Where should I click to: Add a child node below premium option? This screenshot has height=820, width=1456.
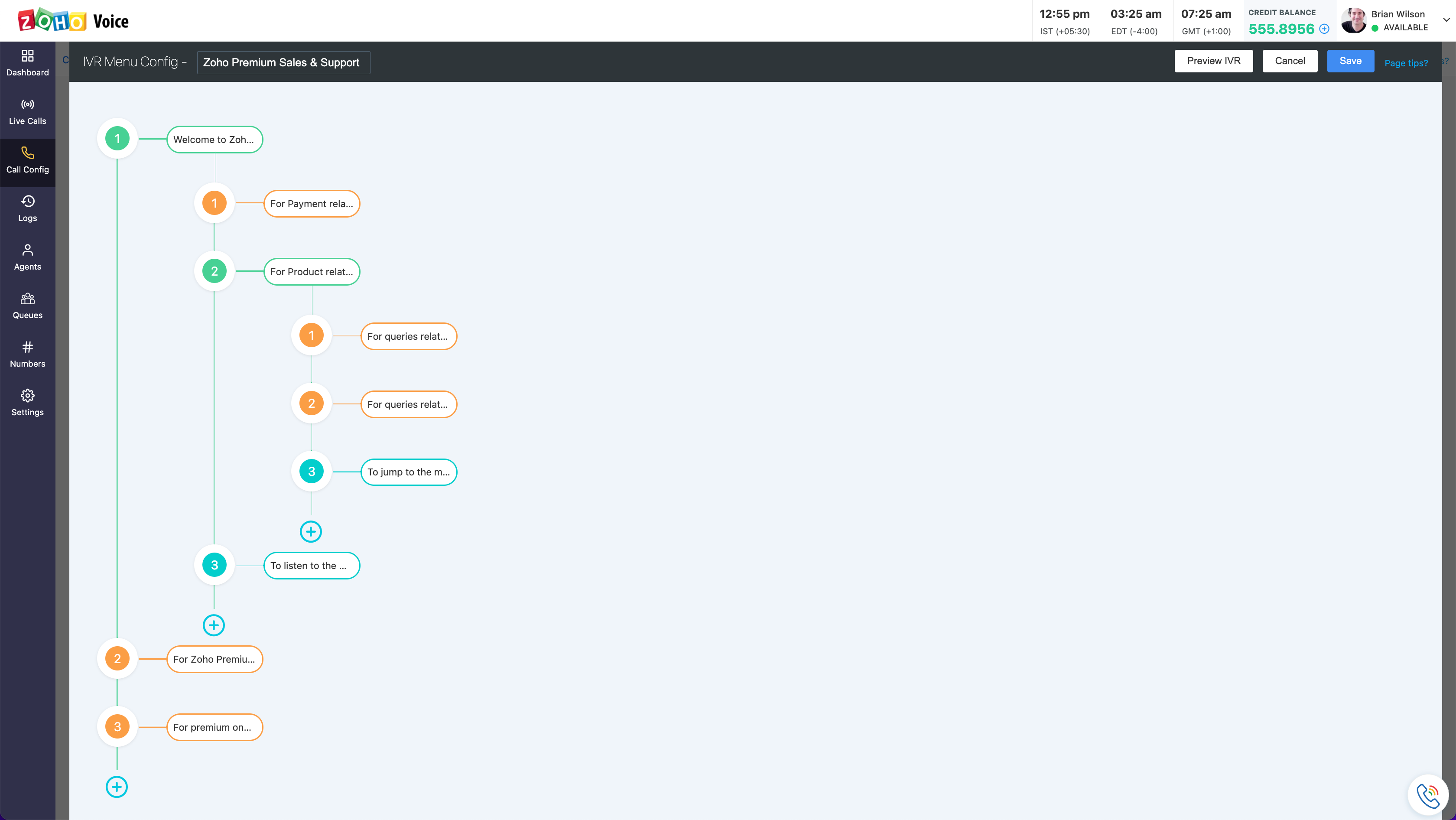[x=117, y=786]
